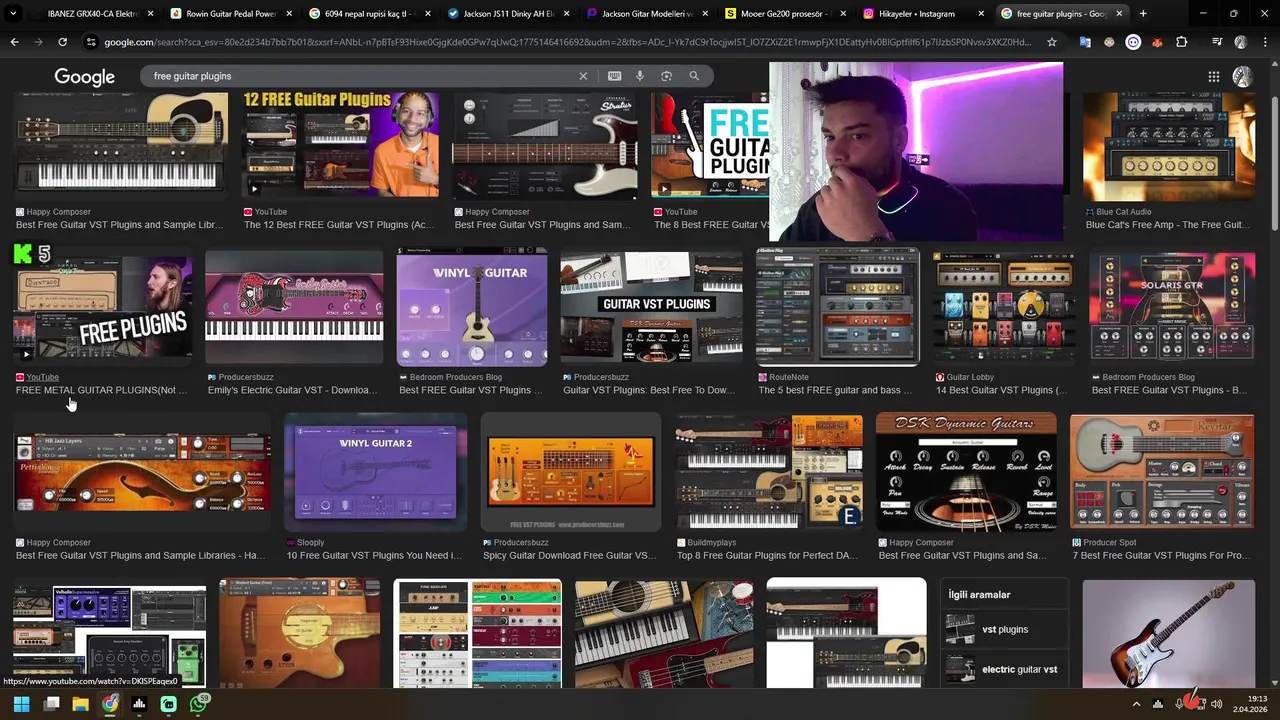Click the Chrome address bar URL
1280x720 pixels.
coord(567,42)
